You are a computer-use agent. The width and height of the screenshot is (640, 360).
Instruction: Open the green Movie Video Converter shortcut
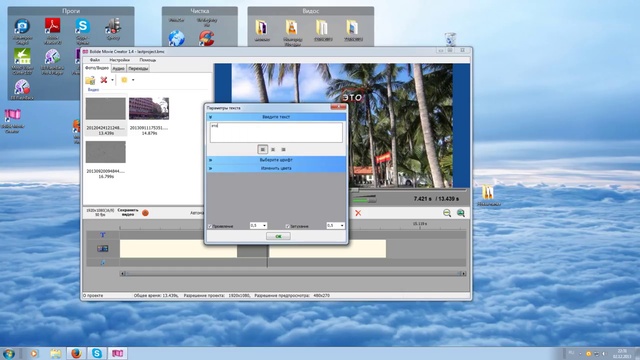click(22, 61)
